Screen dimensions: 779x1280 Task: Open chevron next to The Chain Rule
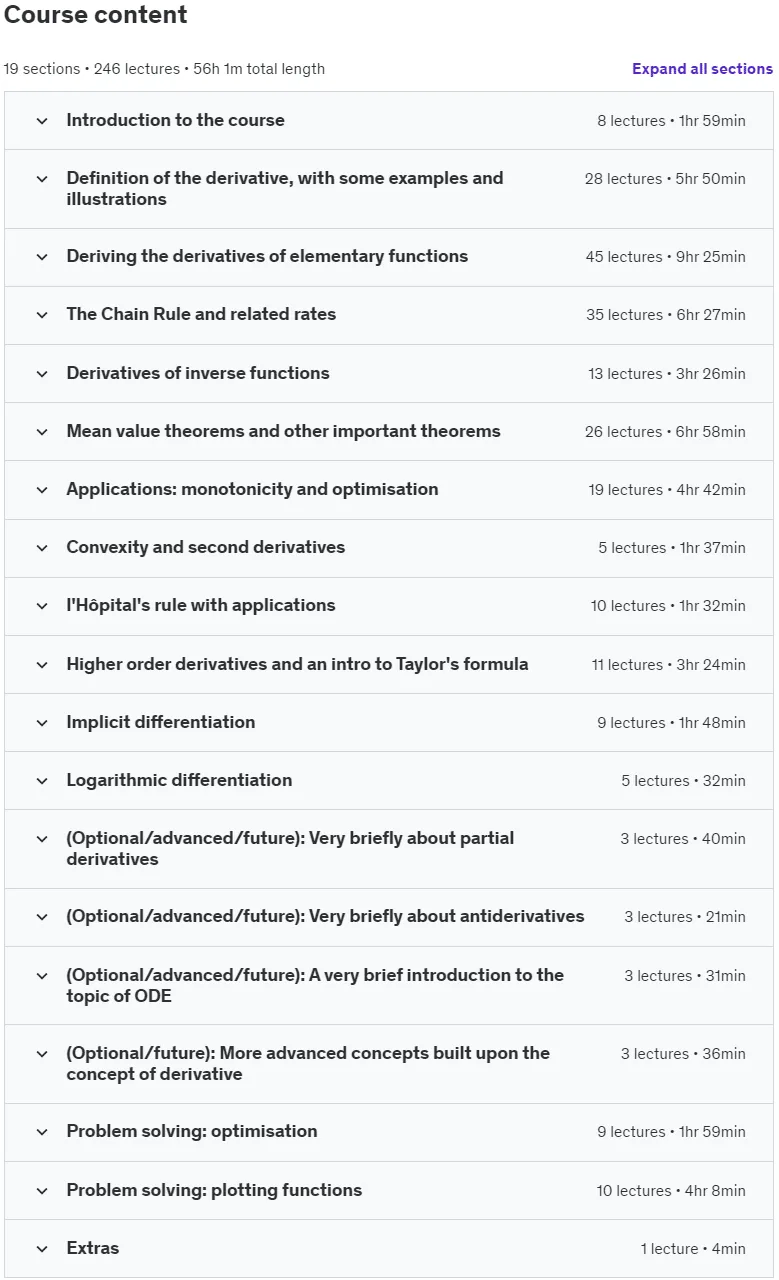click(x=42, y=315)
